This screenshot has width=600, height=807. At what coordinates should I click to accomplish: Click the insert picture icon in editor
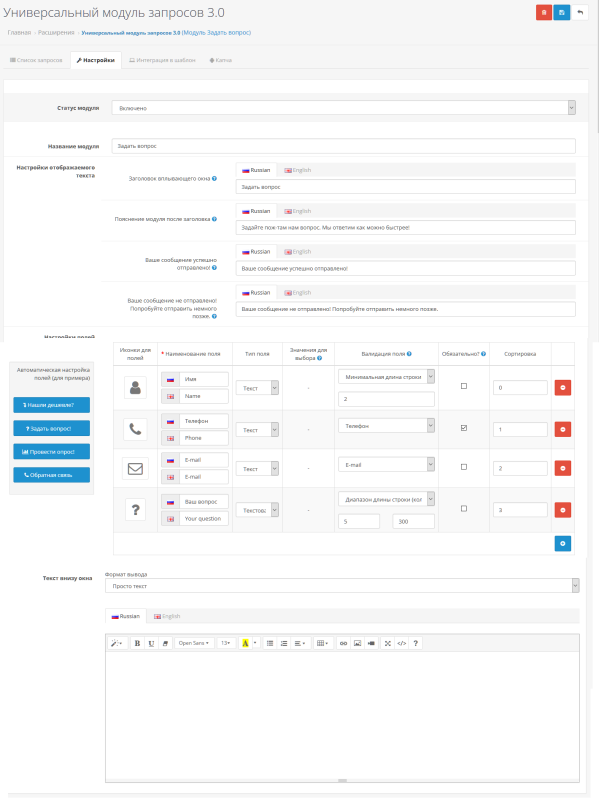pos(357,643)
